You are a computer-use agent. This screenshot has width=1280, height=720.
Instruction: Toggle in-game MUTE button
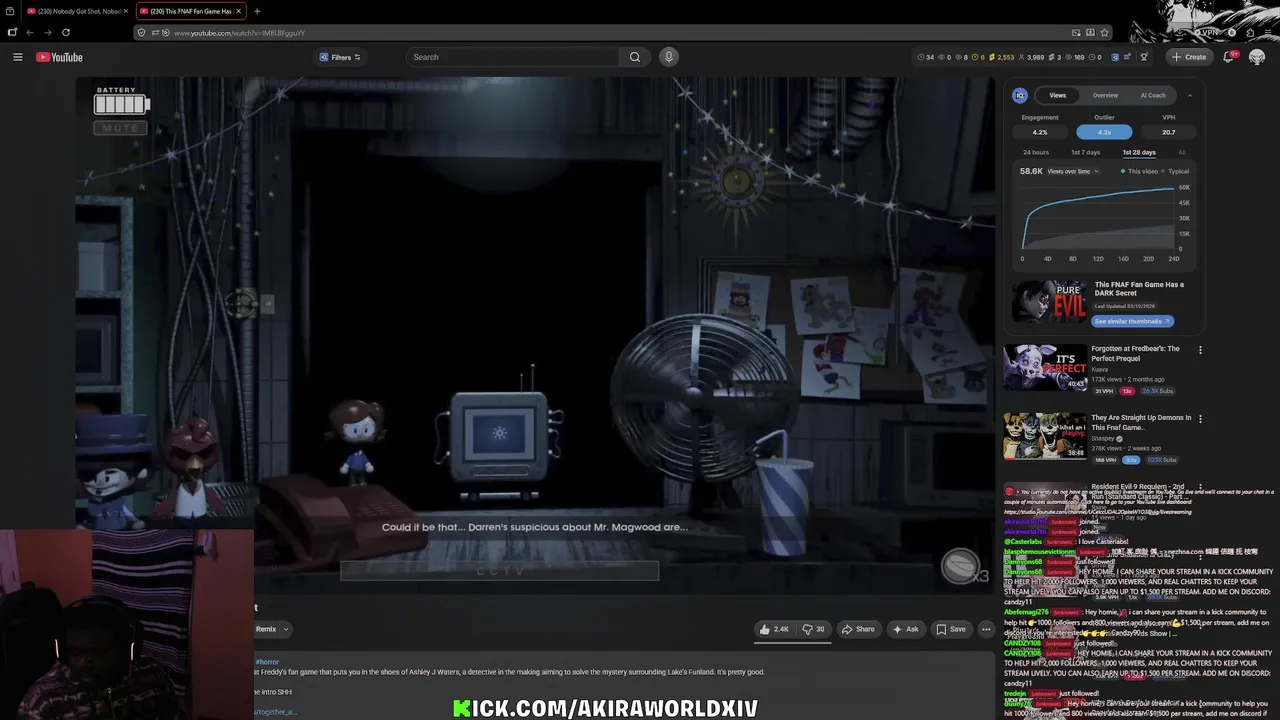click(121, 128)
